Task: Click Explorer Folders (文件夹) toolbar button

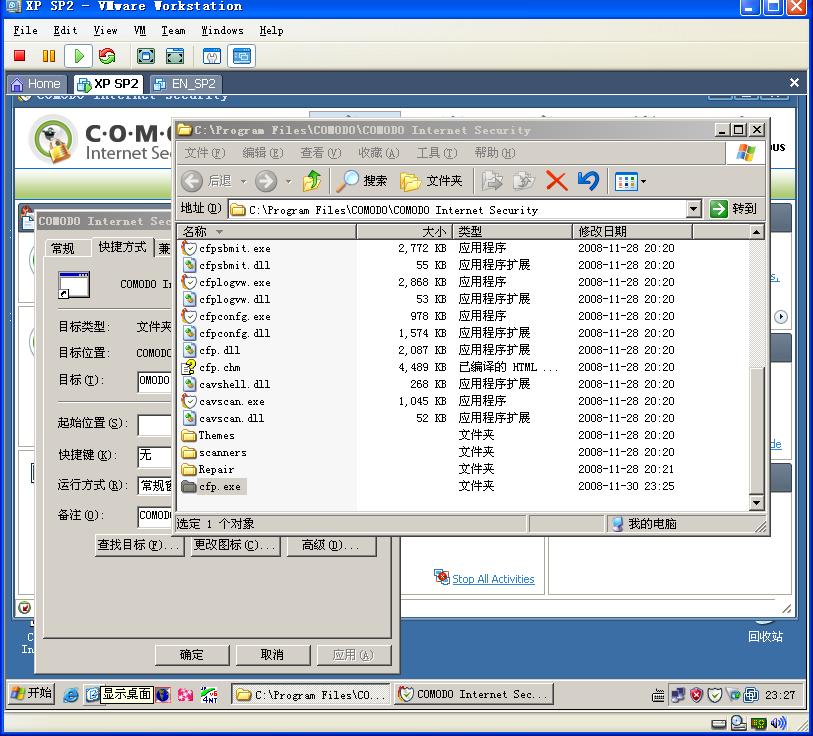Action: click(431, 181)
